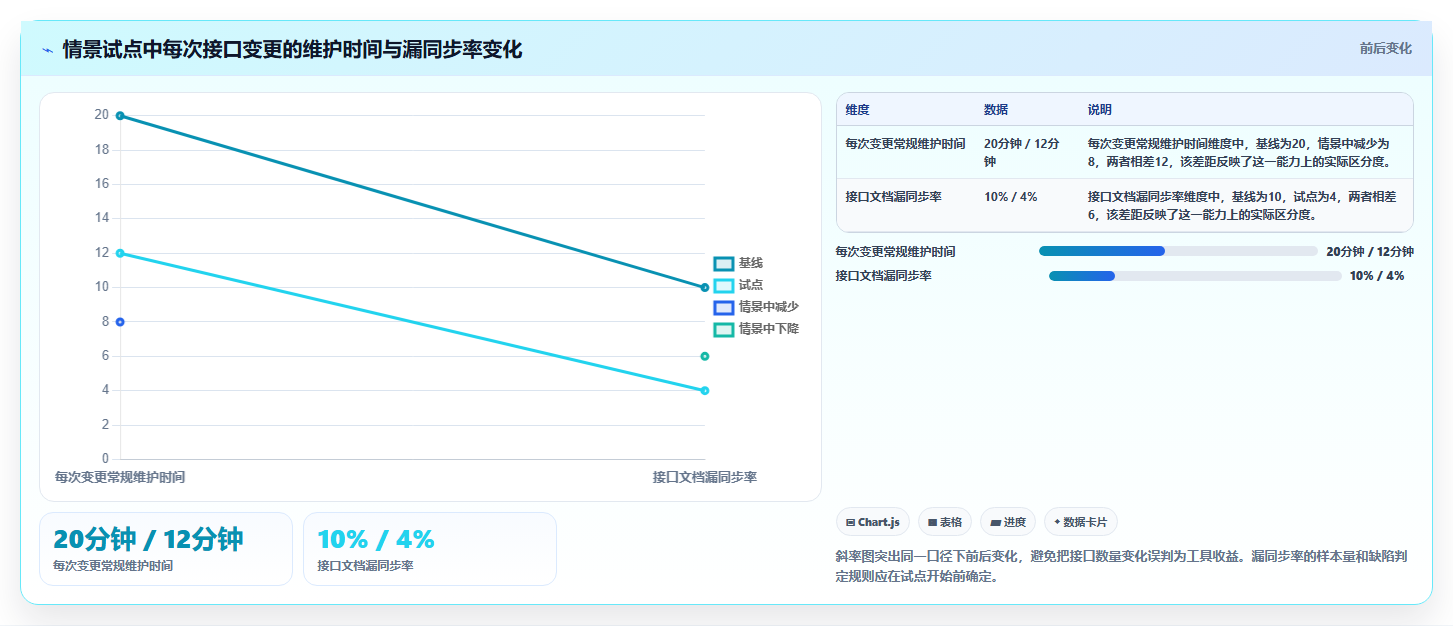
Task: Click the explanation text for 接口文档漏同步率 row
Action: (1242, 205)
